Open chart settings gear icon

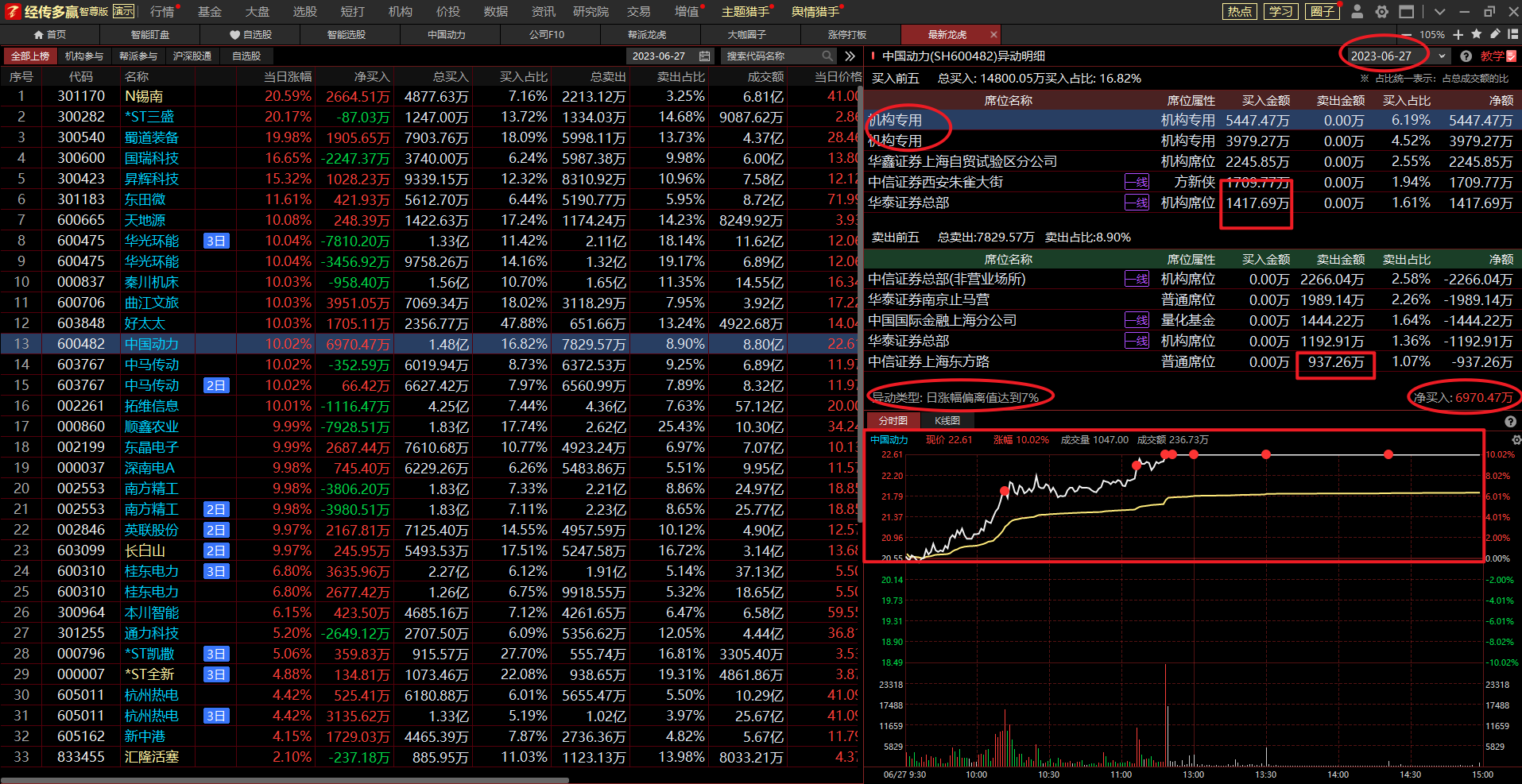point(1516,440)
